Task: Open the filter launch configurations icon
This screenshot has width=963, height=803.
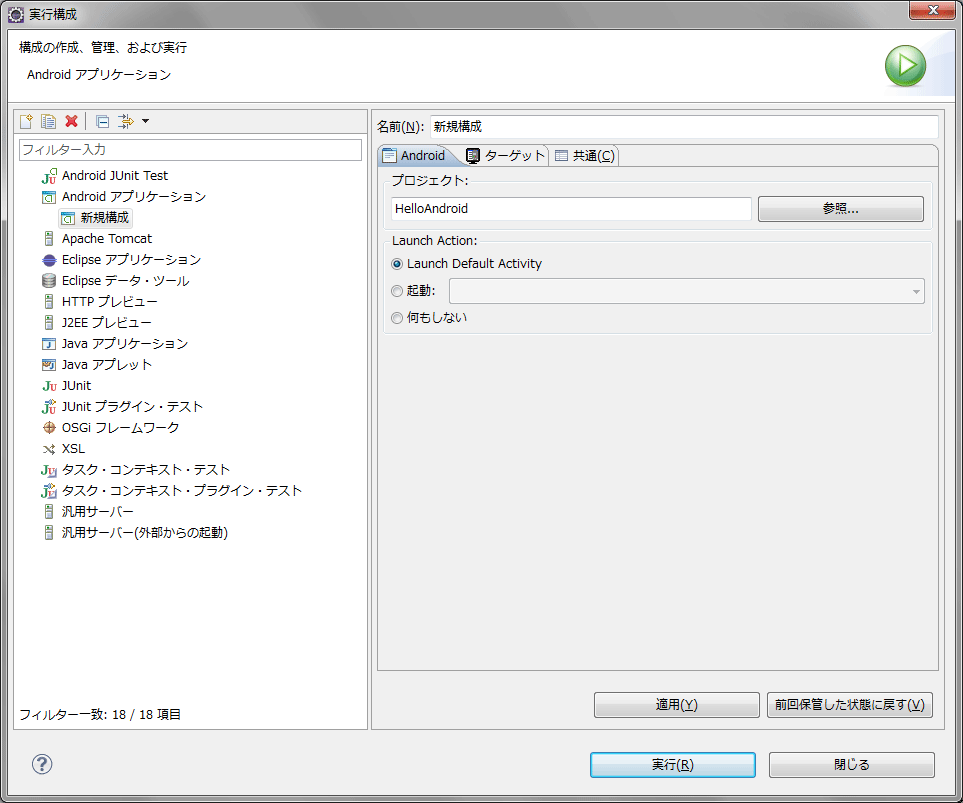Action: click(125, 121)
